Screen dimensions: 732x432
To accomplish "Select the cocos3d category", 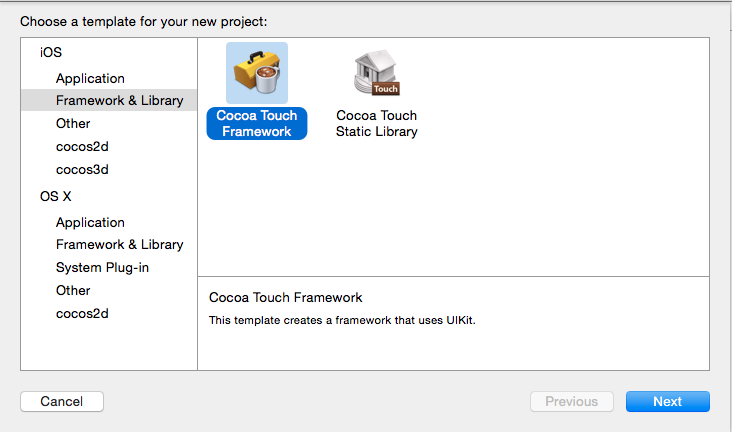I will [x=82, y=169].
